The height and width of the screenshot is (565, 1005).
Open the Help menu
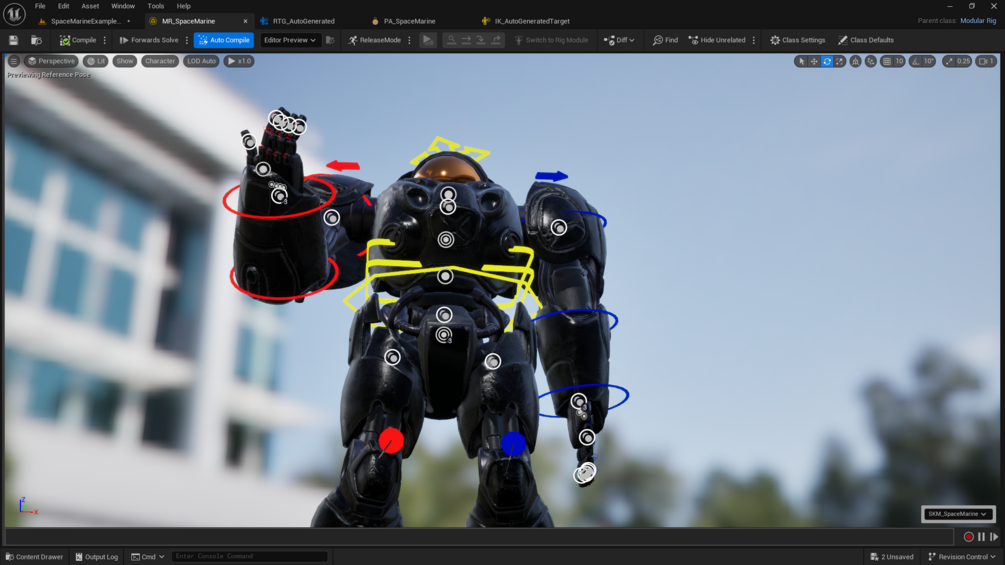coord(183,6)
